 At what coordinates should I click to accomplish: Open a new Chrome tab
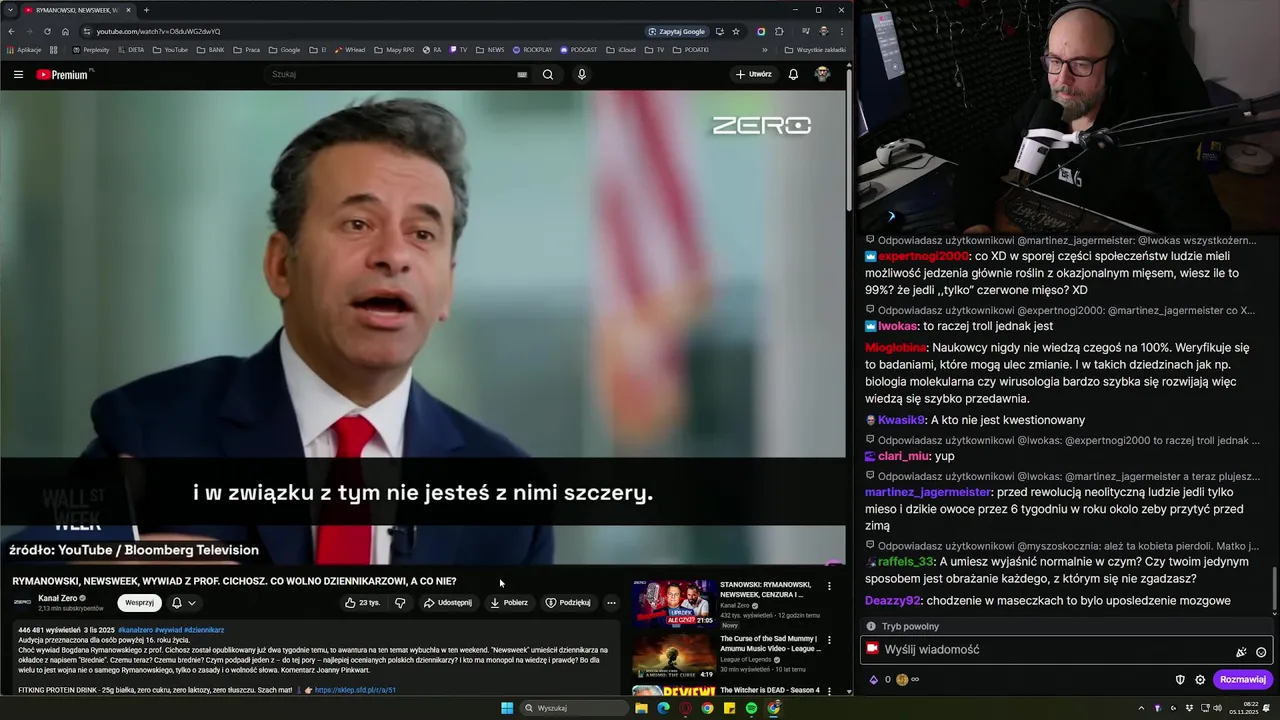[146, 10]
